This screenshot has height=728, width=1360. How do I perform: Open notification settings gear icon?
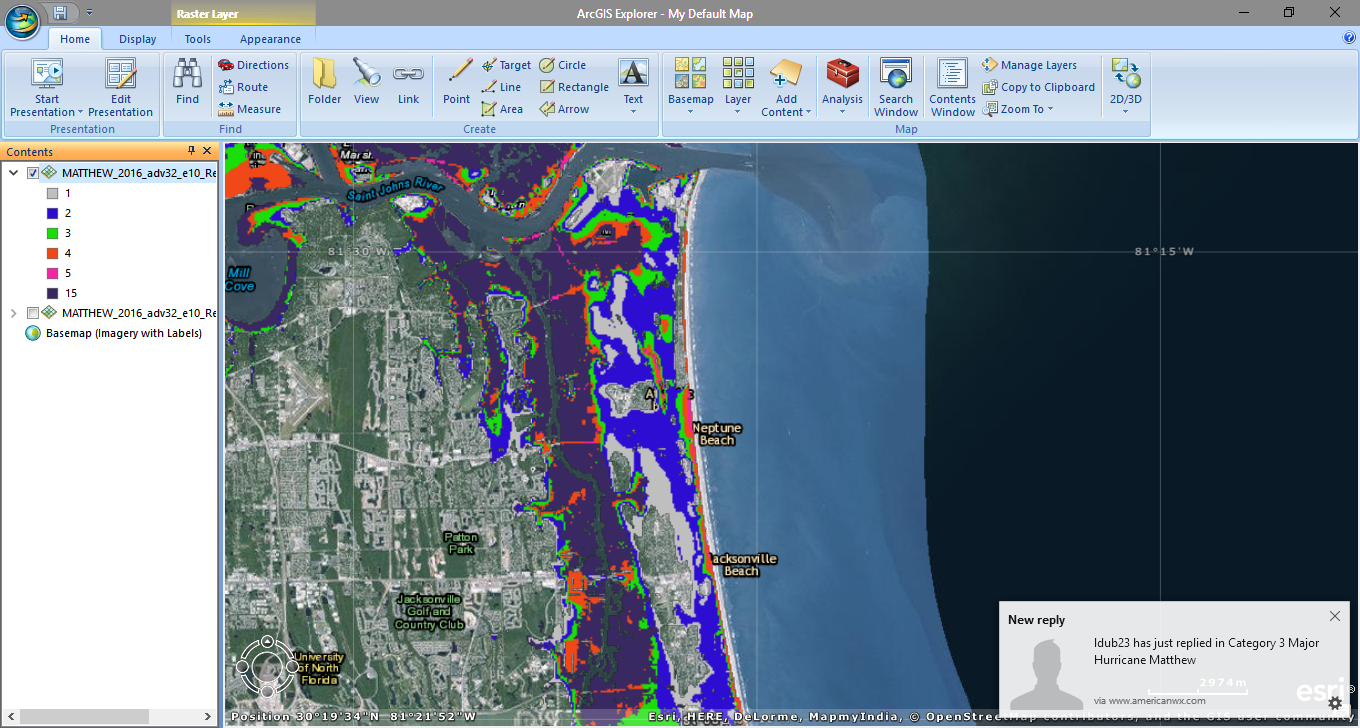coord(1334,703)
